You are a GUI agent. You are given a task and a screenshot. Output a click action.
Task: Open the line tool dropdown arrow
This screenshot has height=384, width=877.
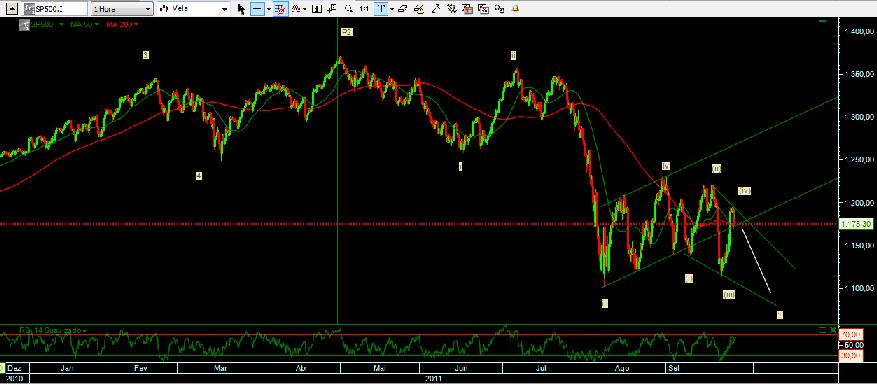pyautogui.click(x=269, y=9)
